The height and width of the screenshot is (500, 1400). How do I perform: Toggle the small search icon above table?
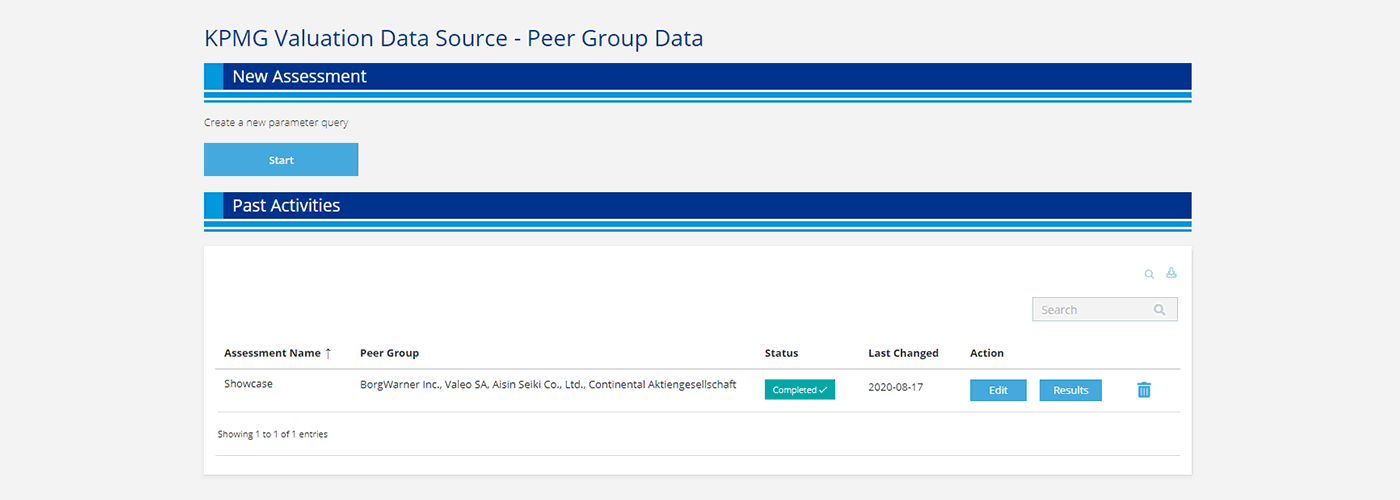pos(1149,274)
